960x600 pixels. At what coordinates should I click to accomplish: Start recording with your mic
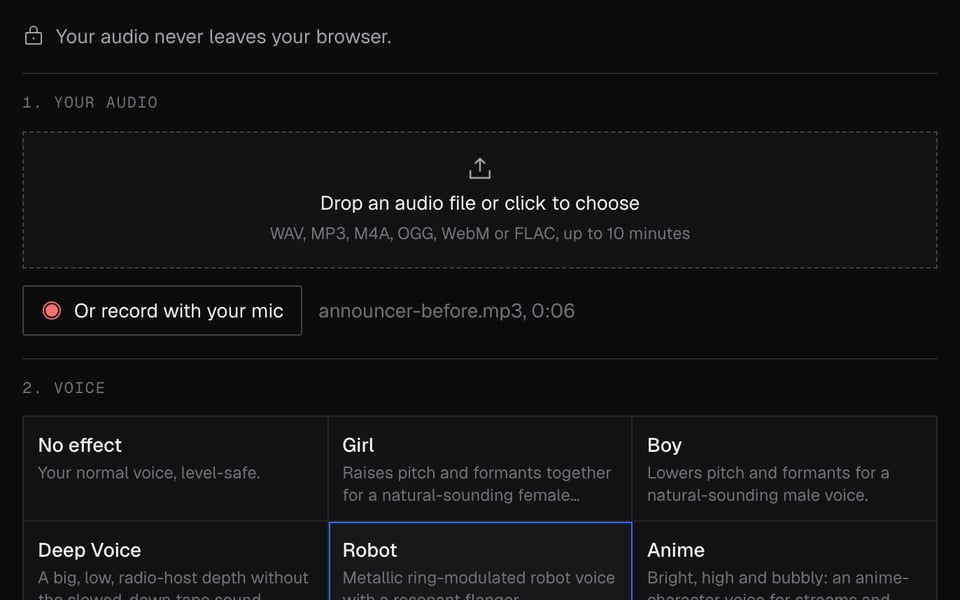click(x=162, y=310)
